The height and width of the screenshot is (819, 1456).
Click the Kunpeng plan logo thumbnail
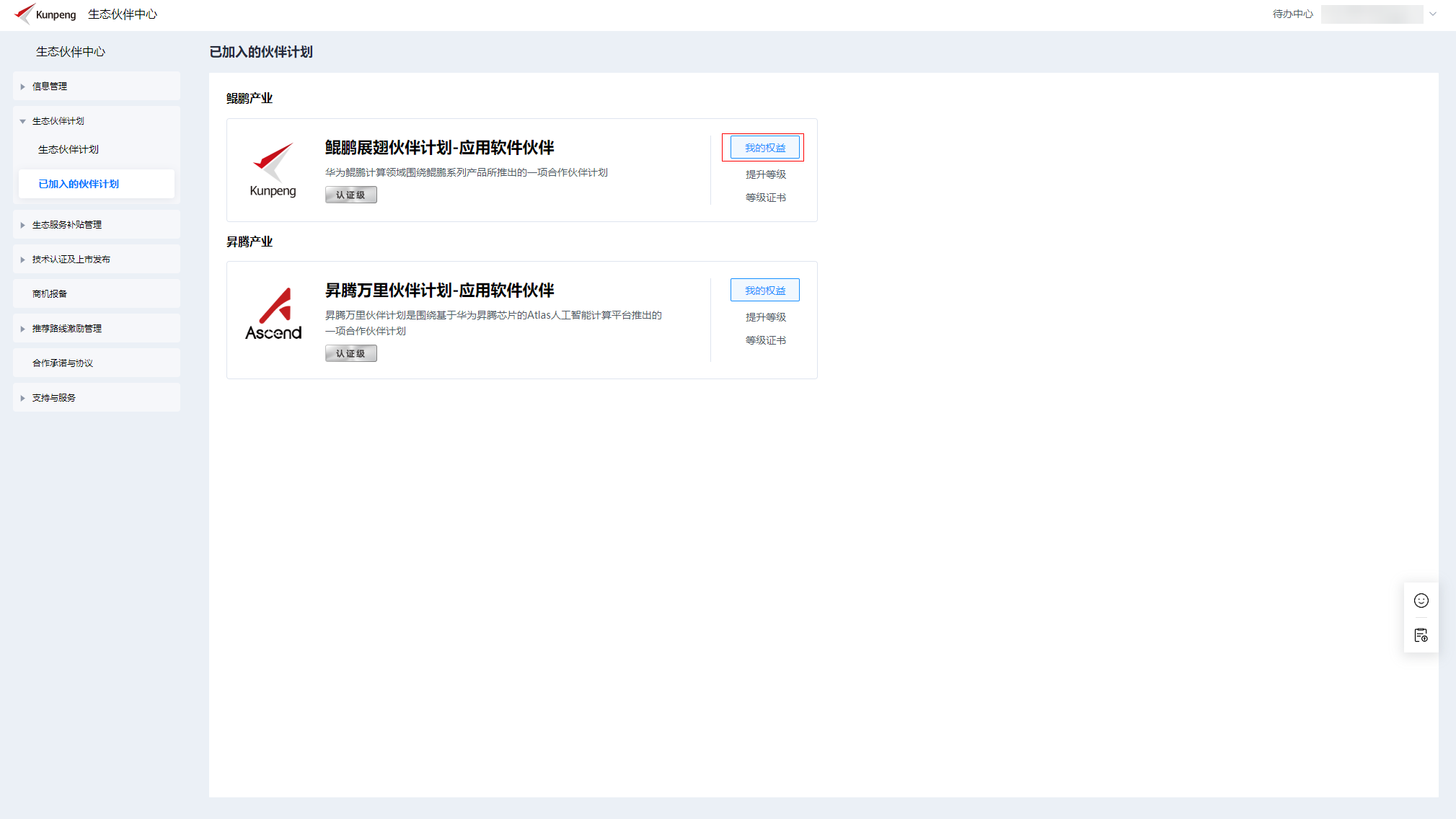pos(273,170)
